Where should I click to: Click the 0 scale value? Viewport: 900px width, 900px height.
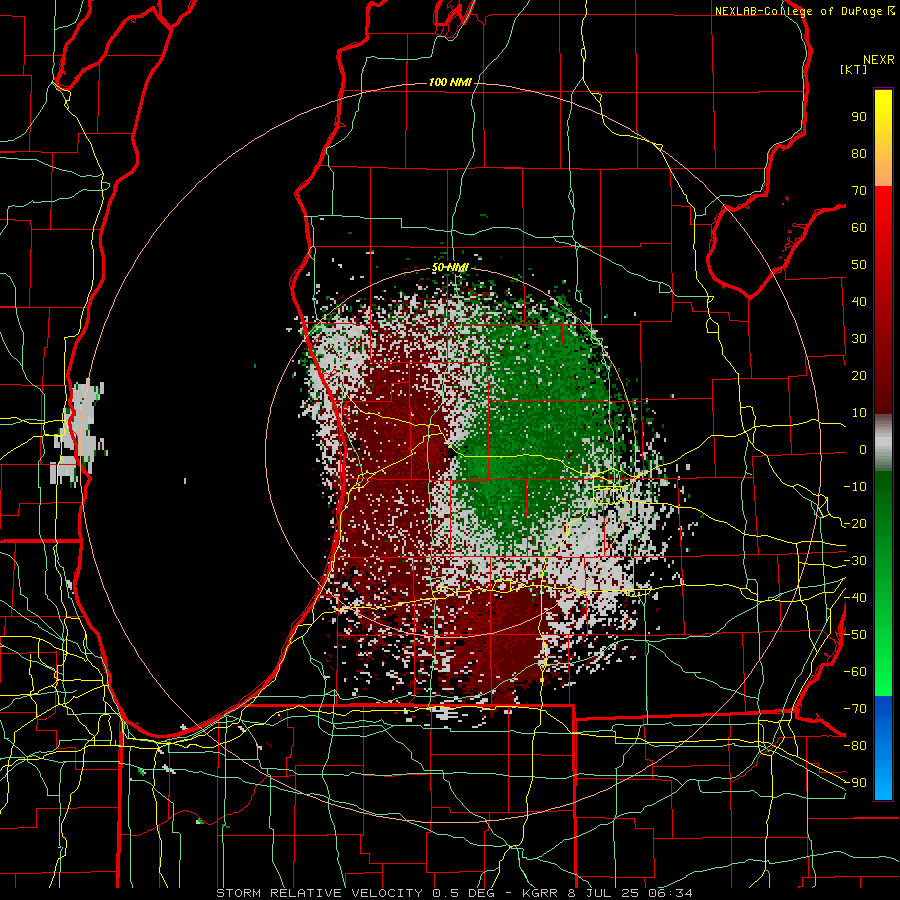863,449
